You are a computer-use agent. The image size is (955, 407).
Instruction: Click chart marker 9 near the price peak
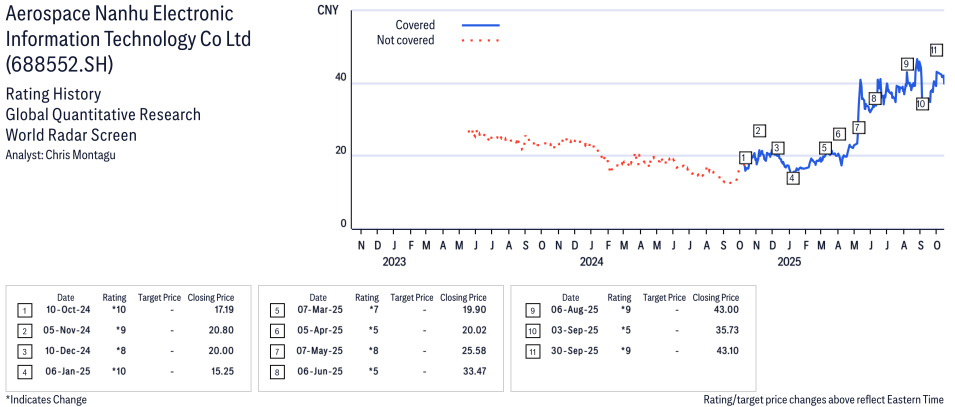point(906,64)
